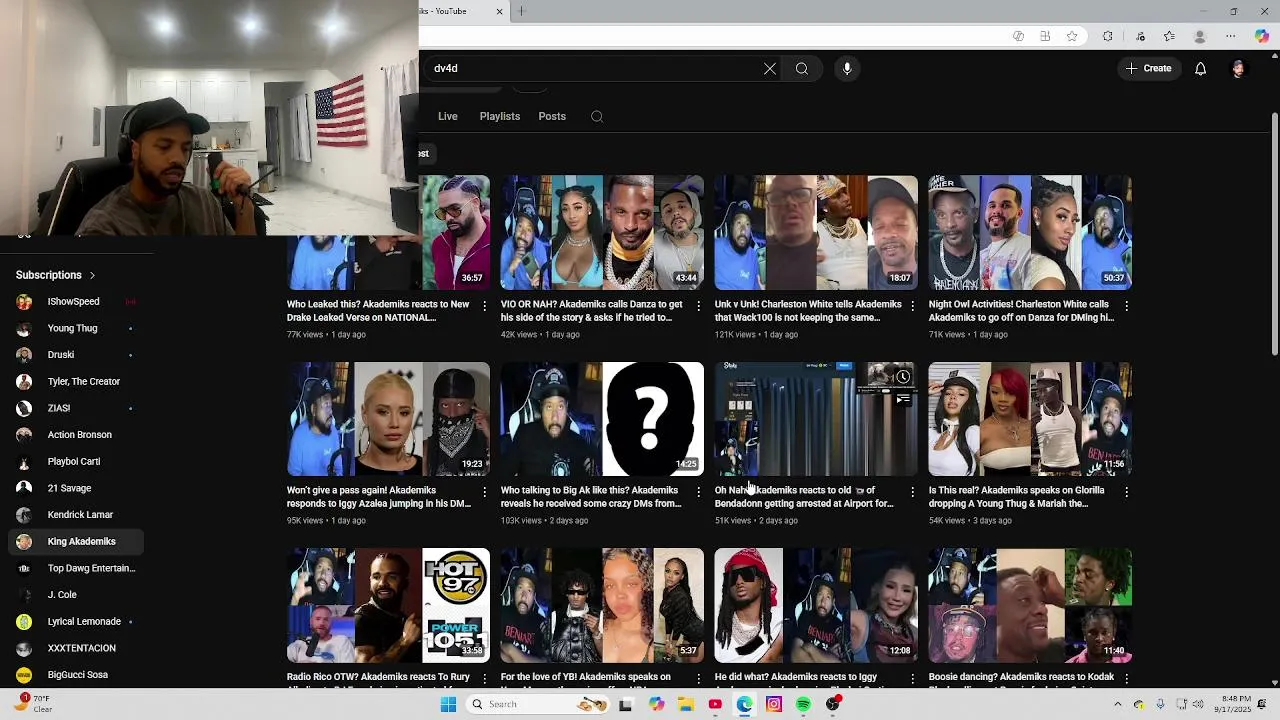This screenshot has height=720, width=1280.
Task: Open the IShowSpeed subscription
Action: point(76,302)
